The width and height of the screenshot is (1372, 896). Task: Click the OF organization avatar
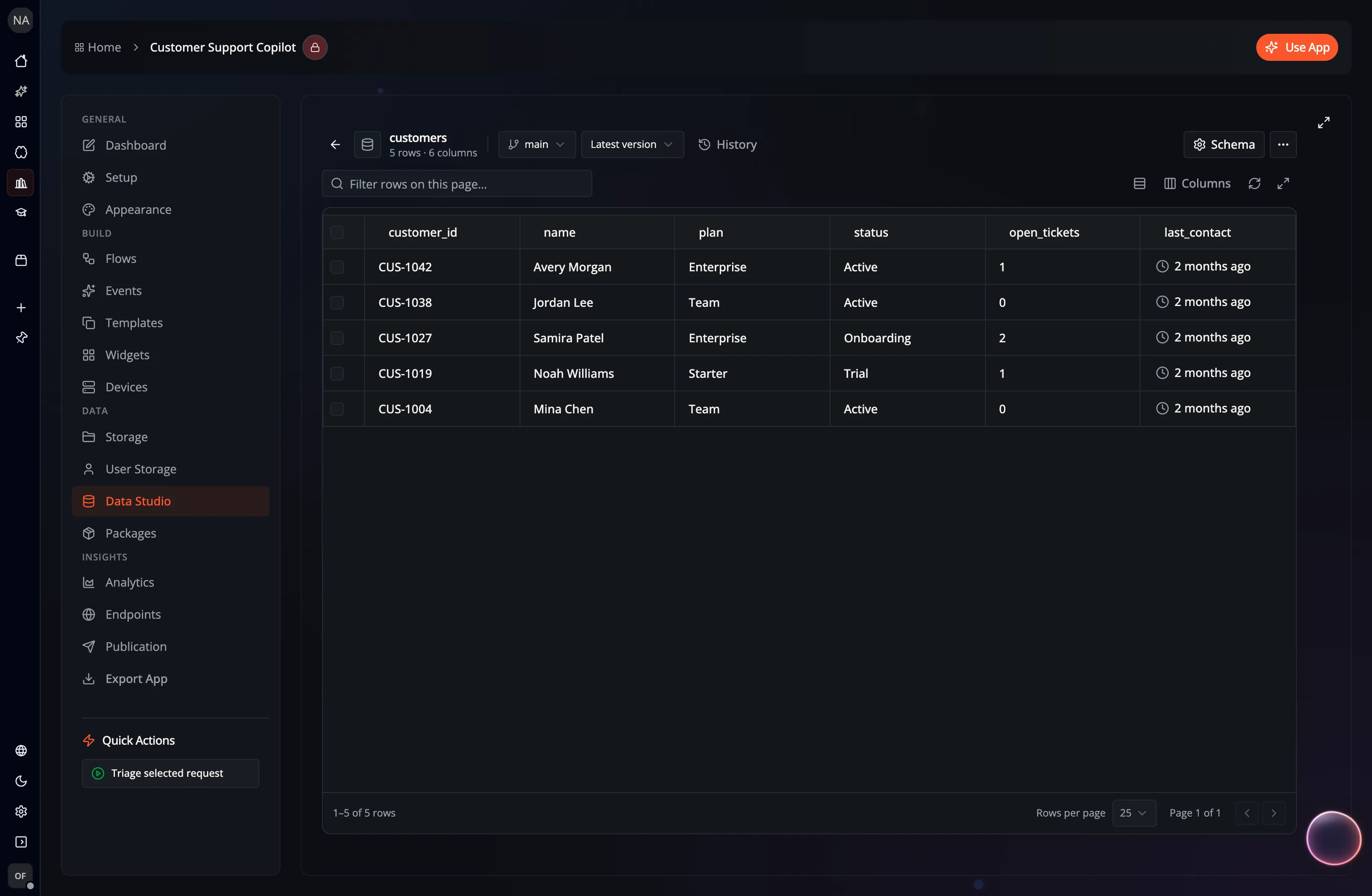click(21, 876)
